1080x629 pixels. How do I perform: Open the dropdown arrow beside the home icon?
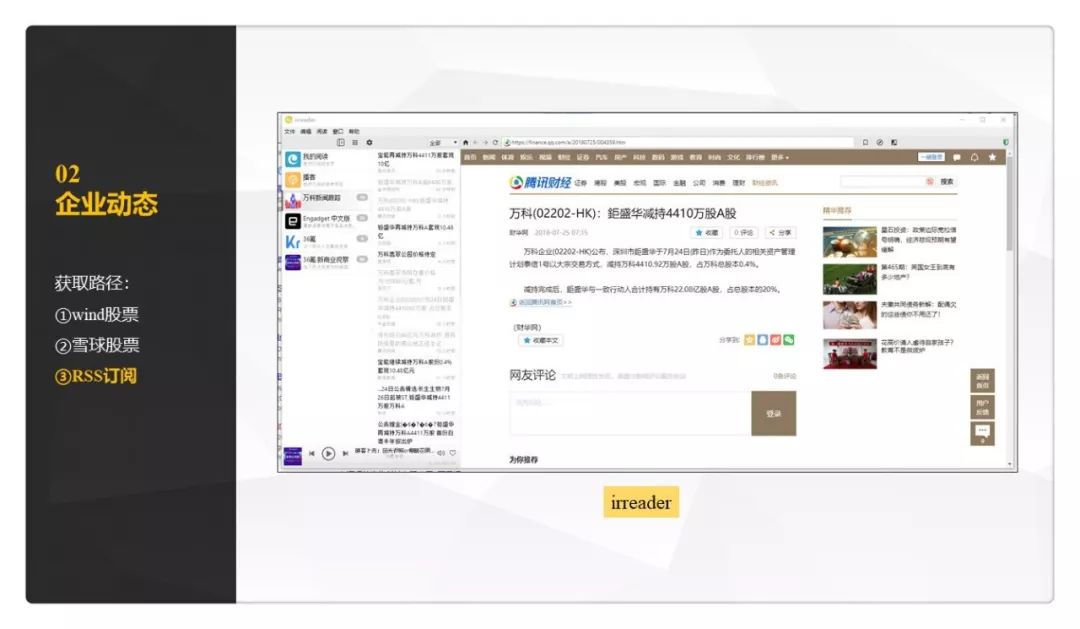(x=455, y=141)
